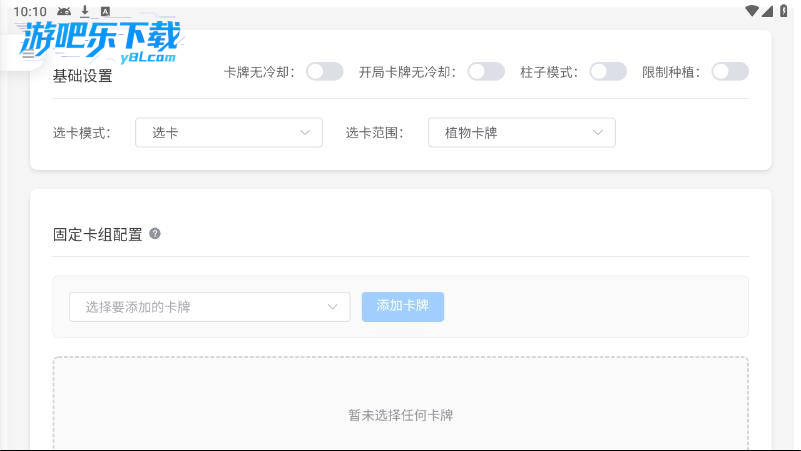Tap the Wi-Fi signal icon

pos(752,11)
